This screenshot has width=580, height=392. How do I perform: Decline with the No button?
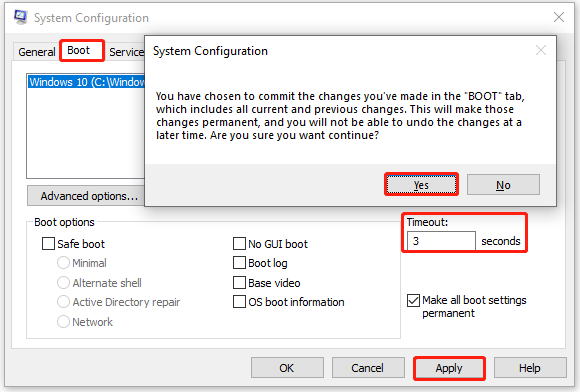pyautogui.click(x=503, y=185)
